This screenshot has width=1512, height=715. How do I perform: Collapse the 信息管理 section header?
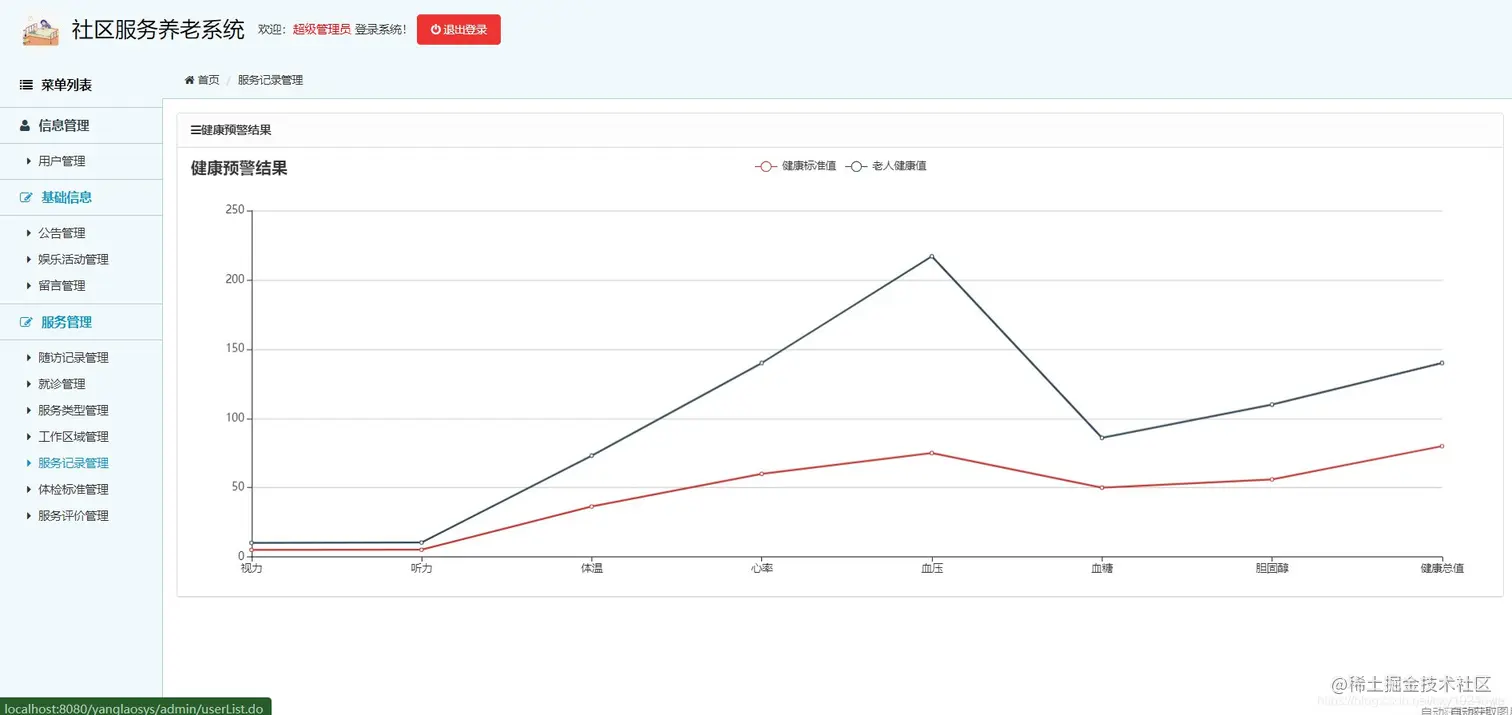tap(81, 126)
